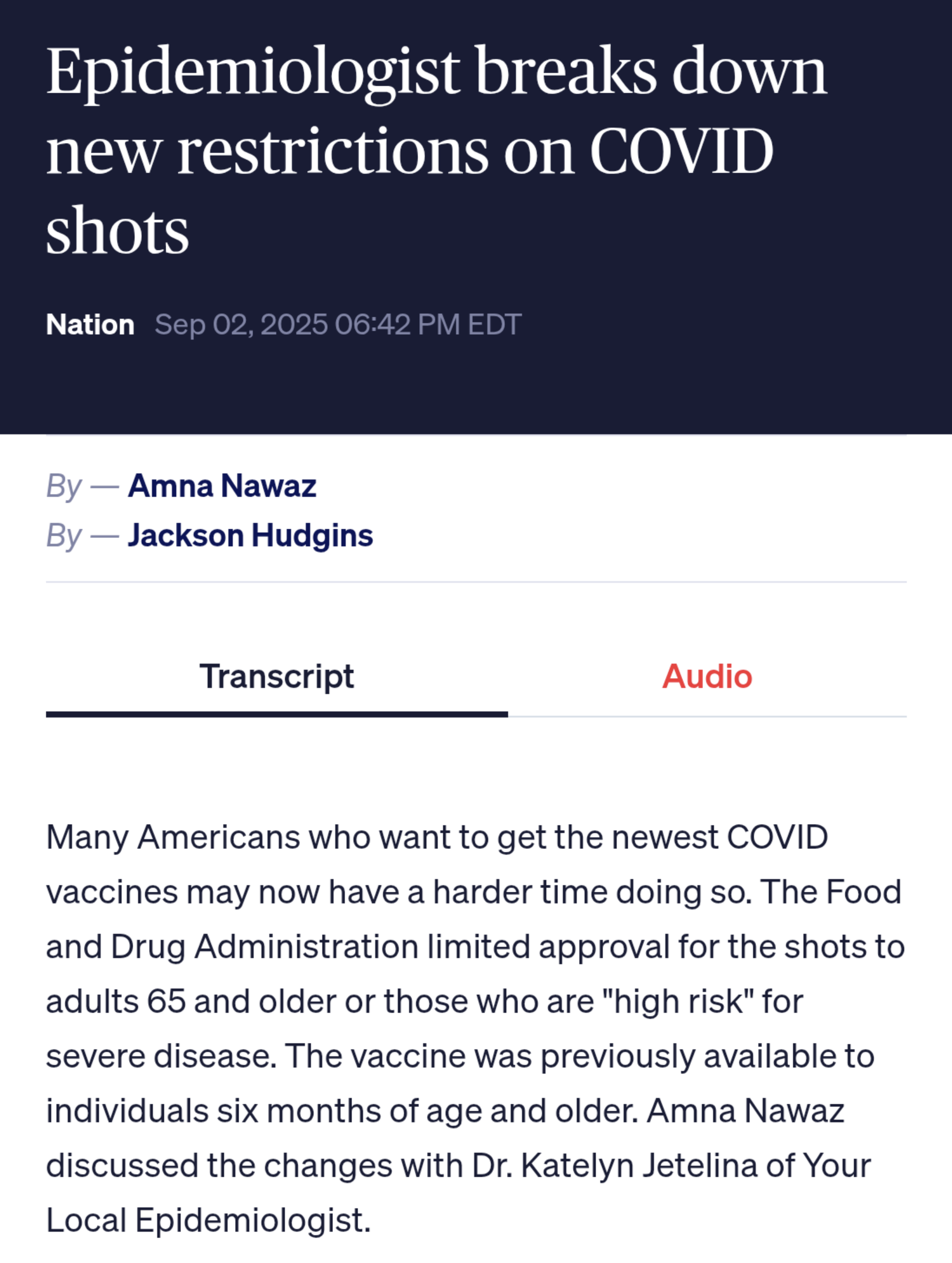Switch to the Audio tab
The height and width of the screenshot is (1263, 952).
707,676
